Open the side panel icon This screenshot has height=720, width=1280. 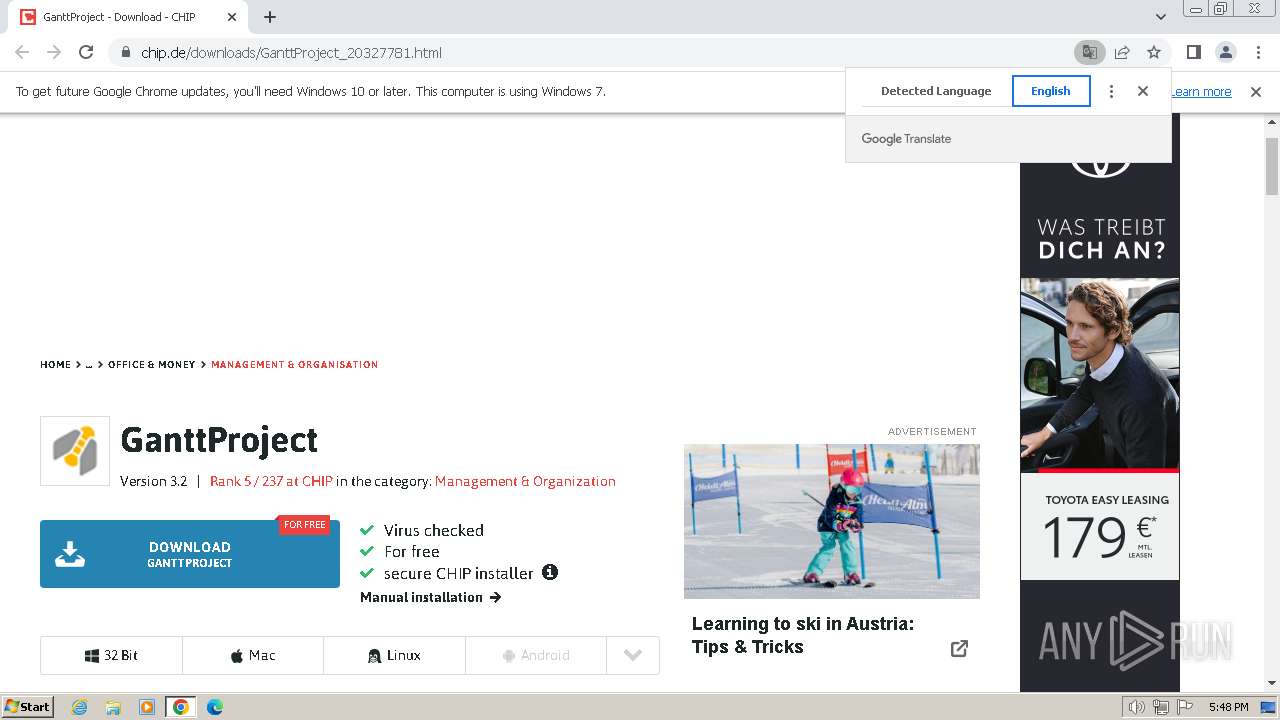click(x=1193, y=52)
